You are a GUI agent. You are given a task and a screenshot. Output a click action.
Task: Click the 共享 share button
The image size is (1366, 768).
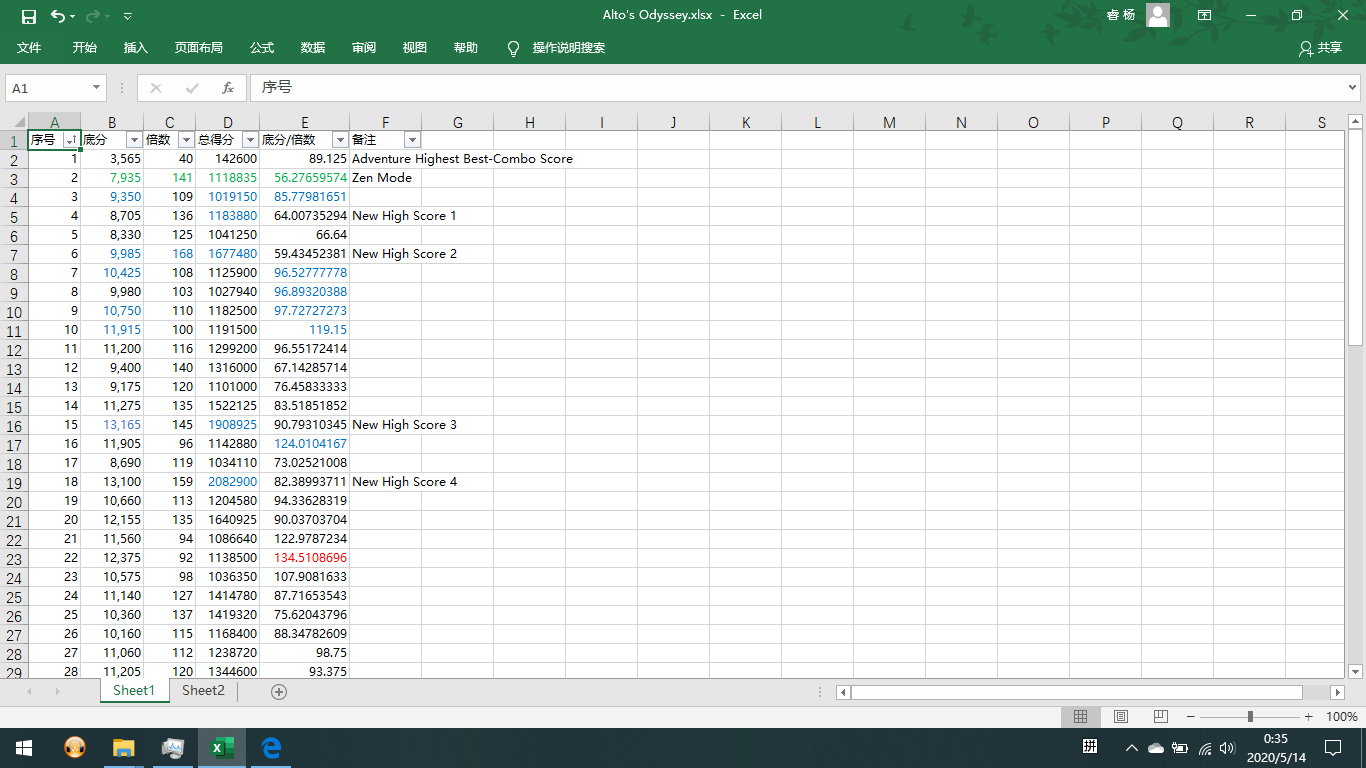(x=1320, y=48)
